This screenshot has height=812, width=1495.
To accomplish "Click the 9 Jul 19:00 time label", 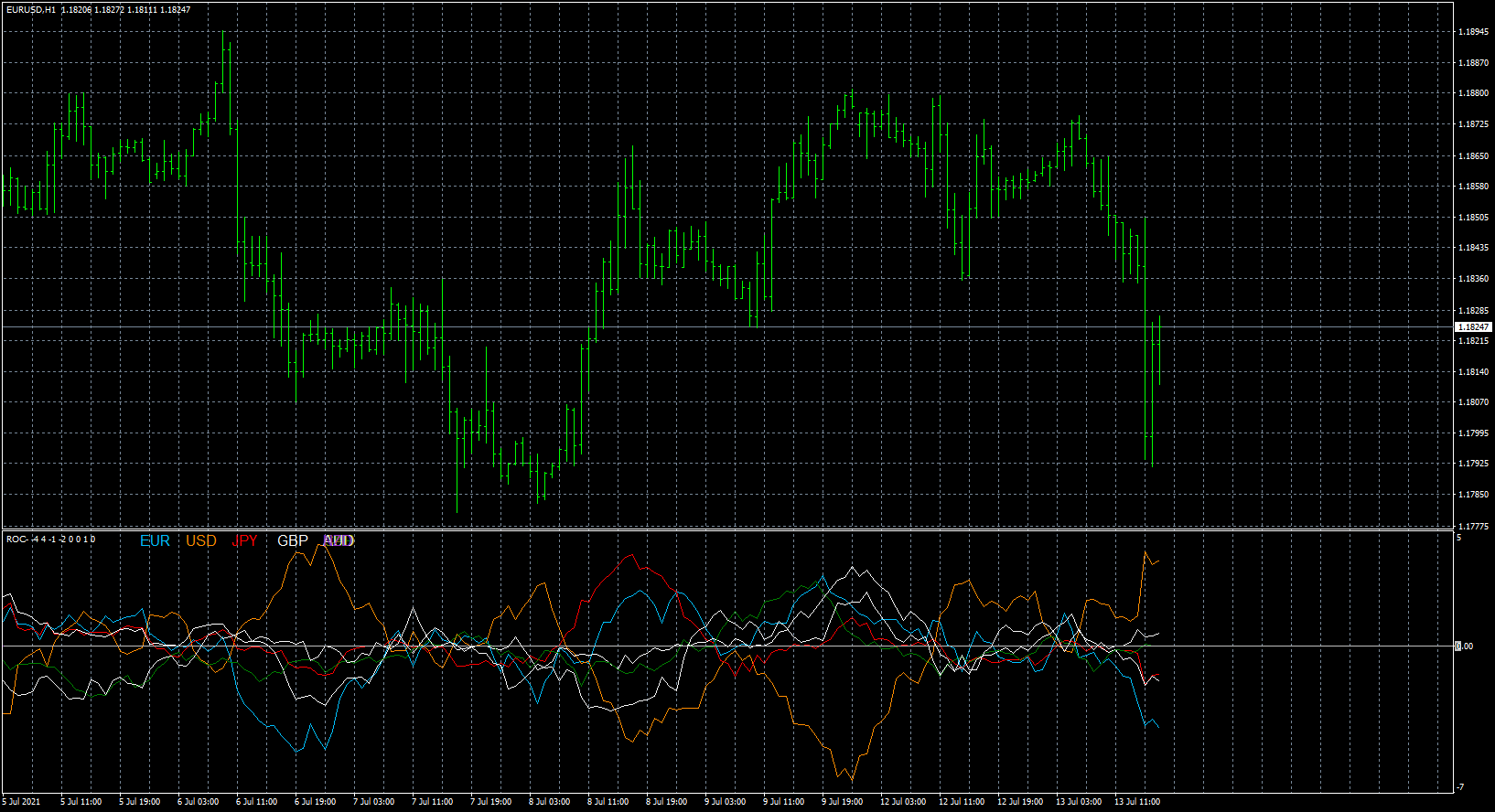I will 843,802.
